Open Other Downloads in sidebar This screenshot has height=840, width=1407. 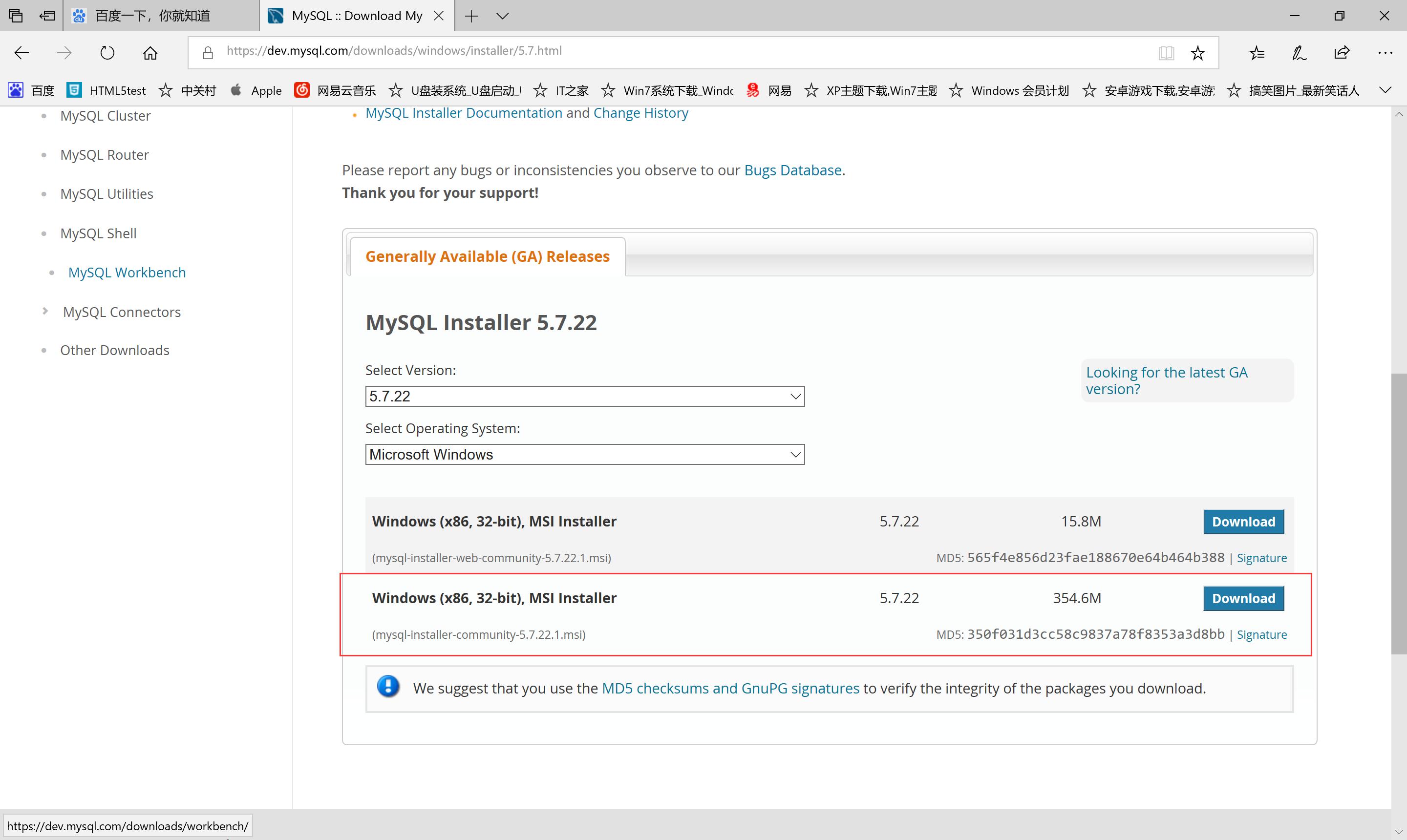[115, 350]
